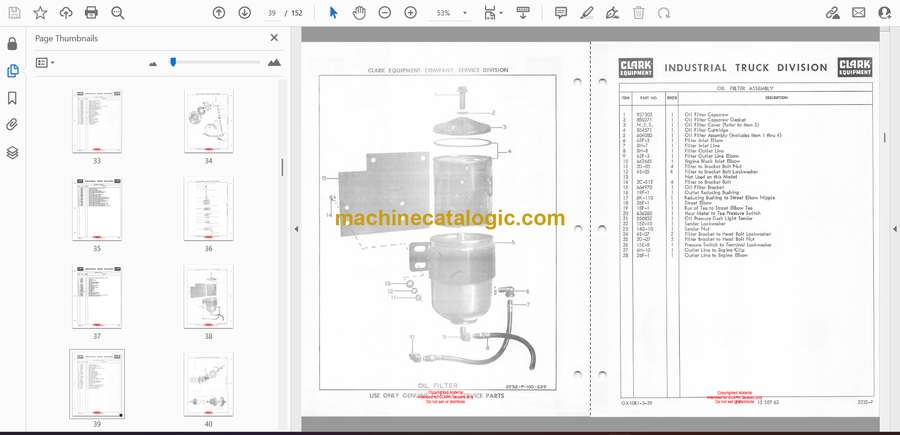Reduce thumbnail size small mountain icon
Screen dimensions: 900x435
coord(153,64)
